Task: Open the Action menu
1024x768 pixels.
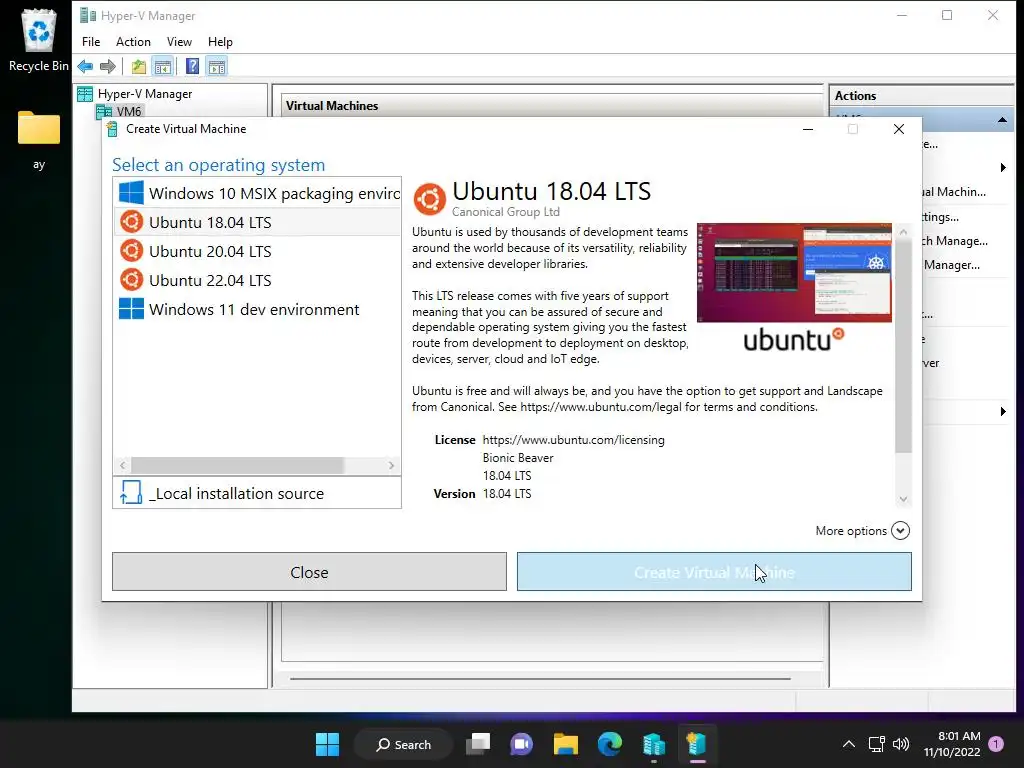Action: click(133, 42)
